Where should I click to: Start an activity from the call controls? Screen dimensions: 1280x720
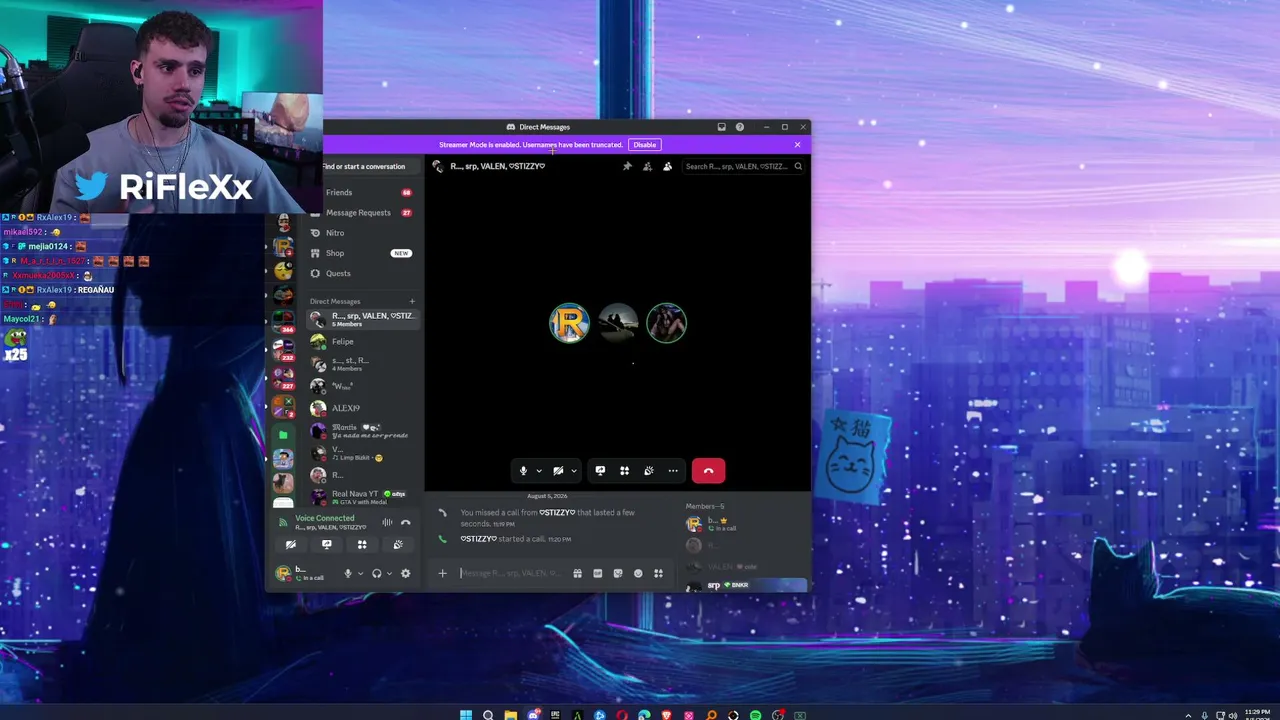point(624,471)
